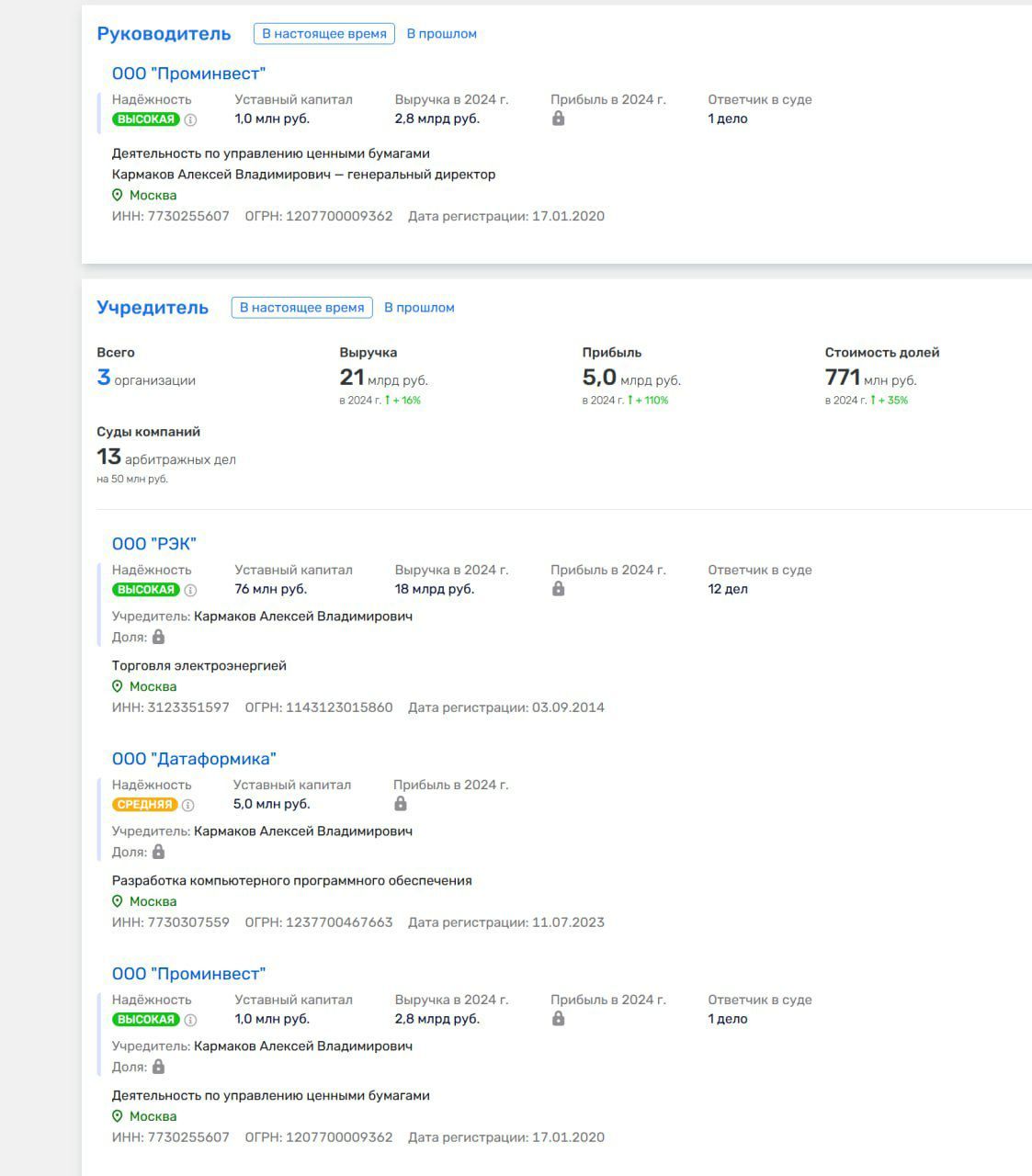Screen dimensions: 1032x1176
Task: Open ООО "РЭК" company link
Action: pyautogui.click(x=154, y=544)
